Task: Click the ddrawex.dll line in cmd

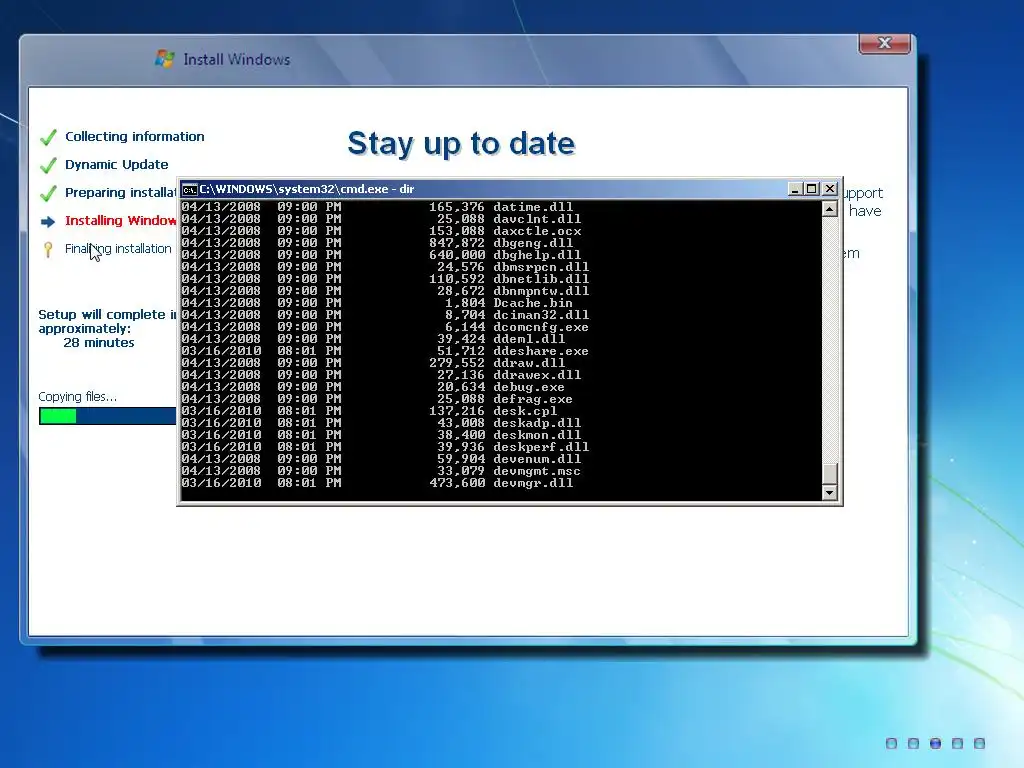Action: pyautogui.click(x=381, y=375)
